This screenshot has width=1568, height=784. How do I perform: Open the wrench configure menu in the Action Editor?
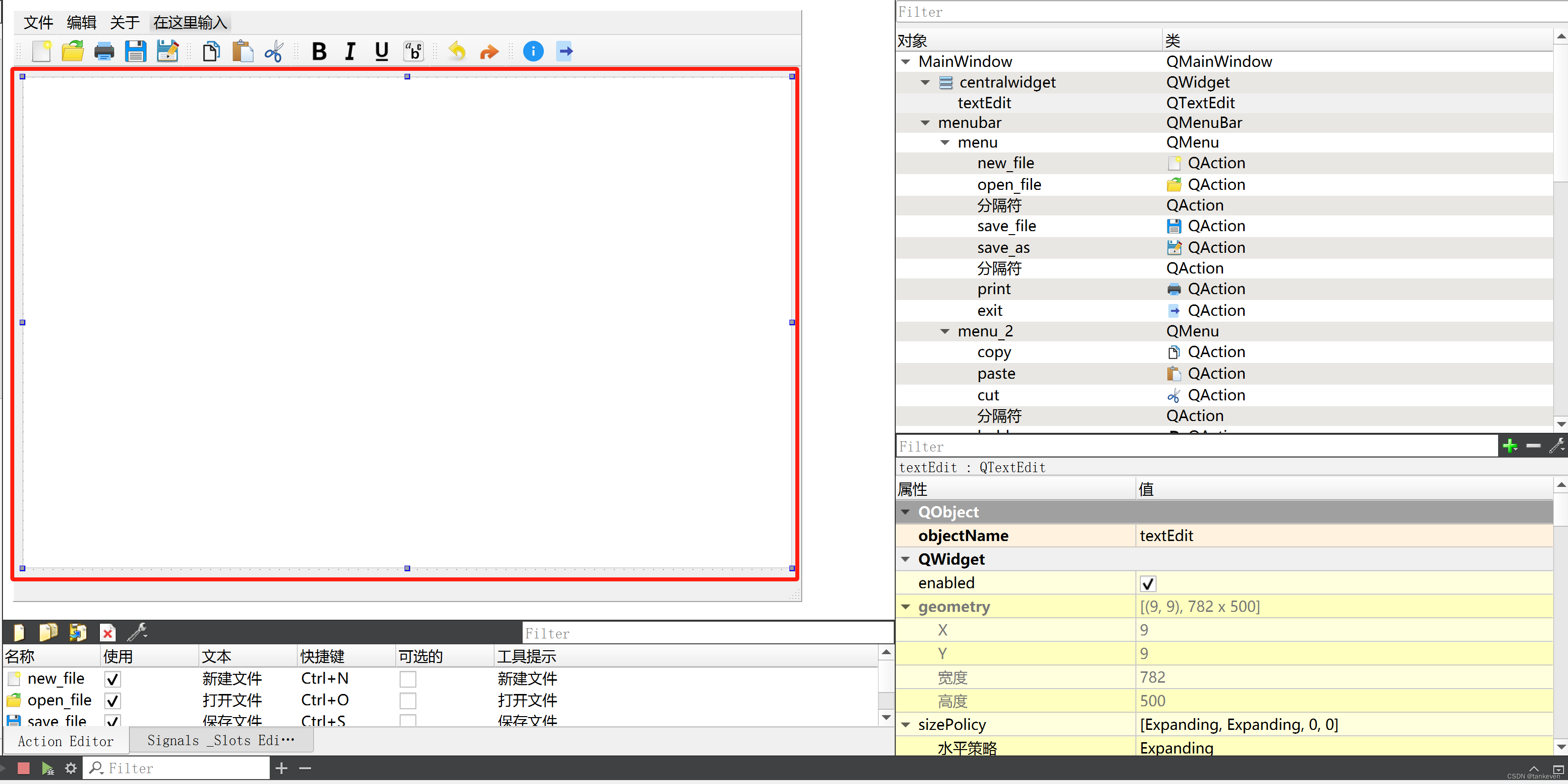click(x=137, y=633)
